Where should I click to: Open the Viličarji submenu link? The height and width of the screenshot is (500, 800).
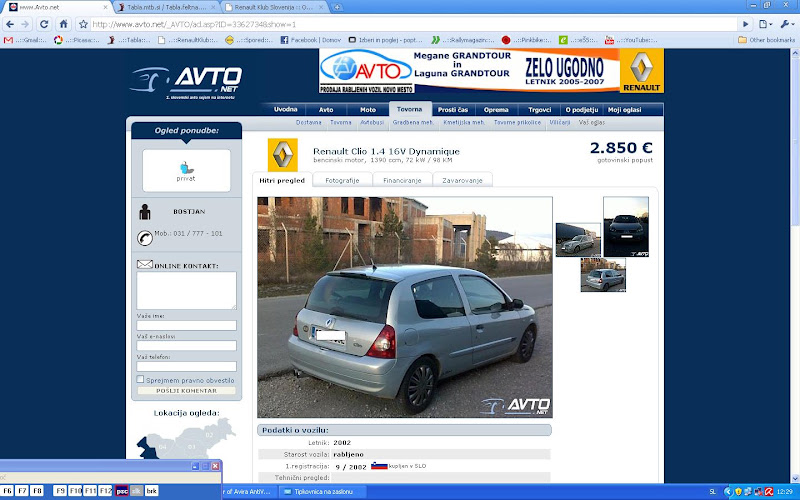pos(560,122)
